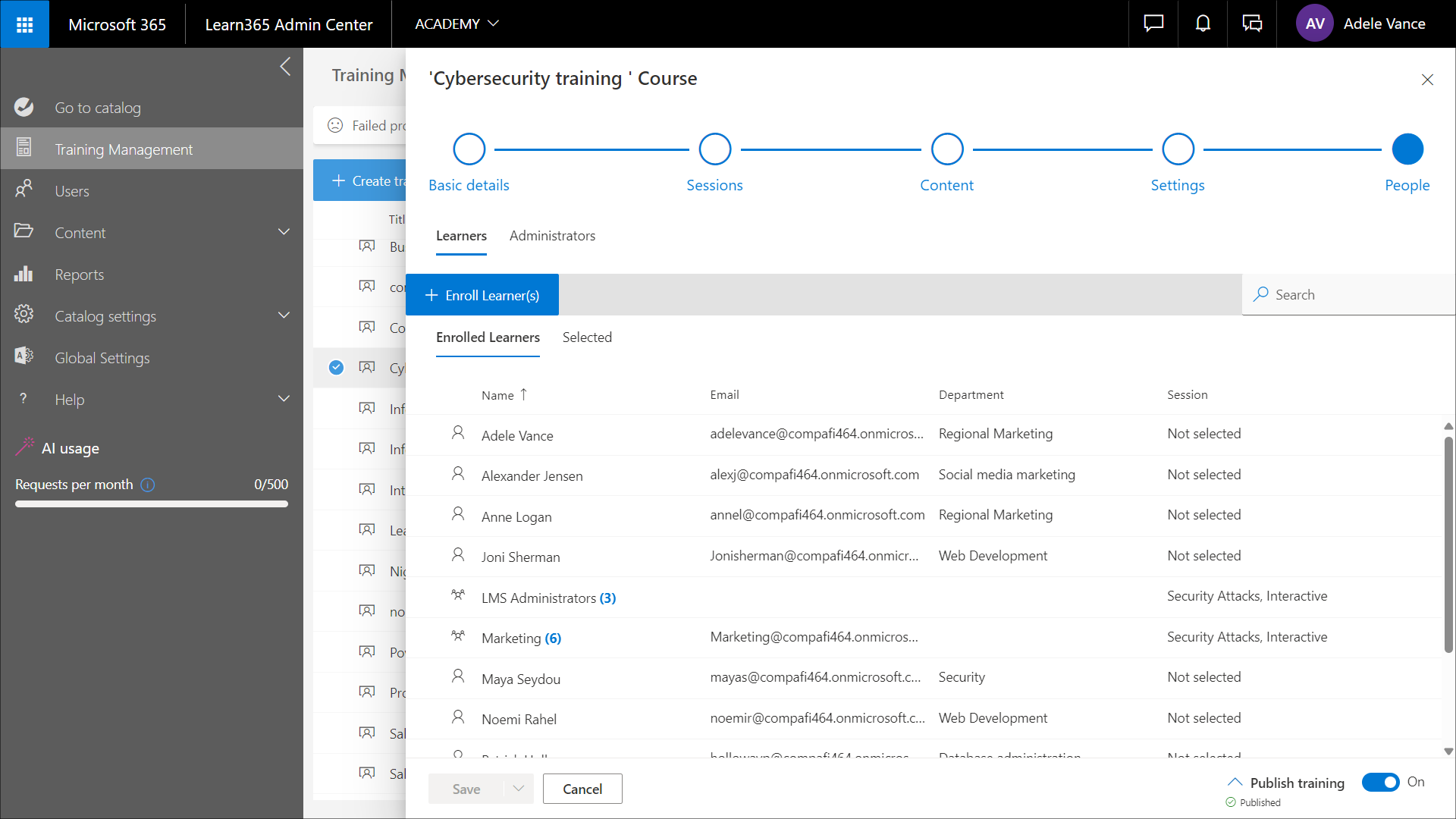
Task: Collapse the left sidebar with arrow icon
Action: pyautogui.click(x=285, y=67)
